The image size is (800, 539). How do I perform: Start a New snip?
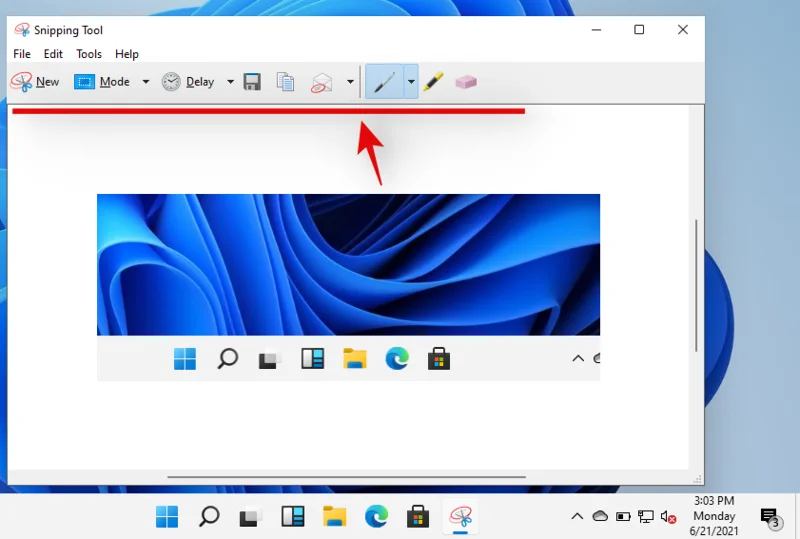tap(35, 82)
